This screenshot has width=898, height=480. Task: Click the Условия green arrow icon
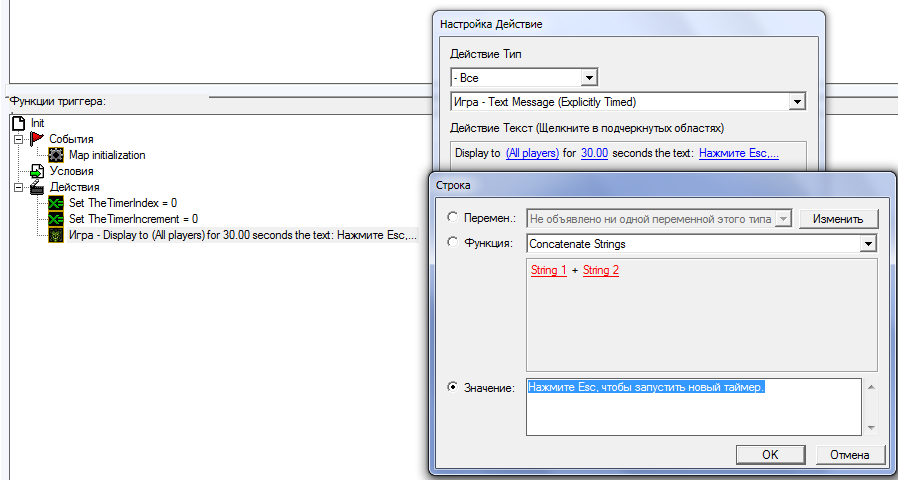[37, 171]
